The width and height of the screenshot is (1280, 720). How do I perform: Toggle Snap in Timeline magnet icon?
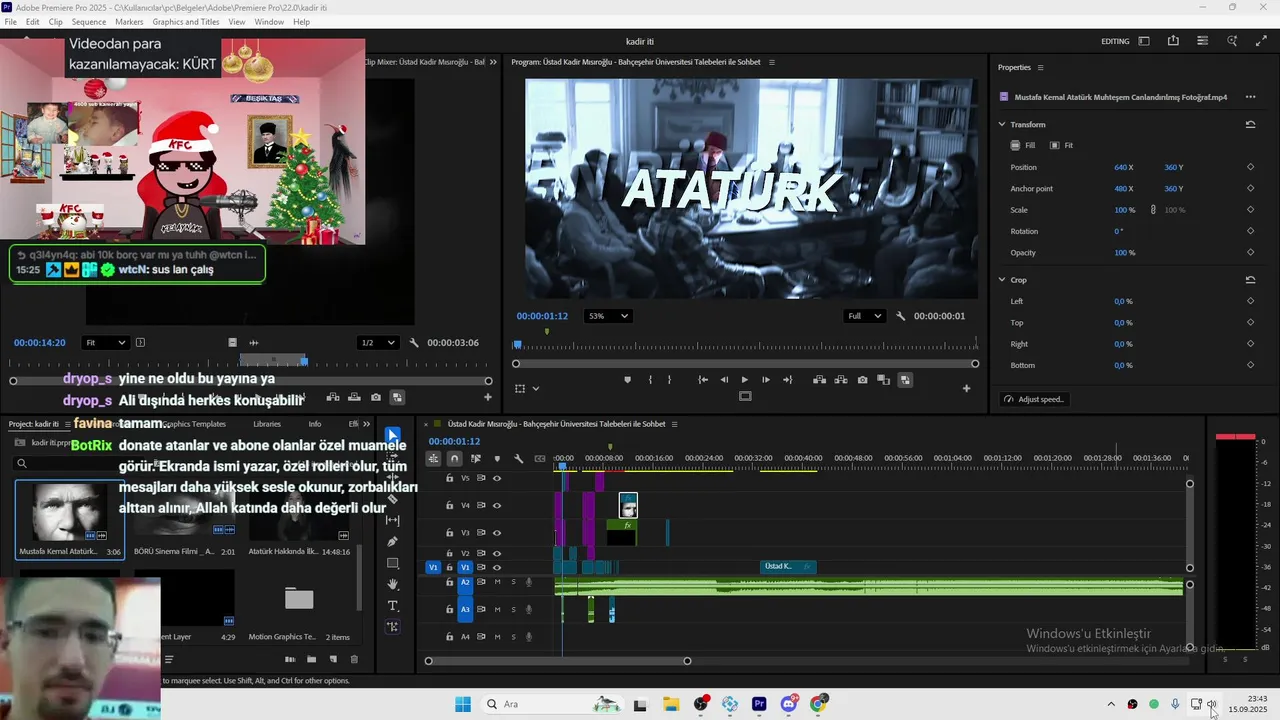454,459
